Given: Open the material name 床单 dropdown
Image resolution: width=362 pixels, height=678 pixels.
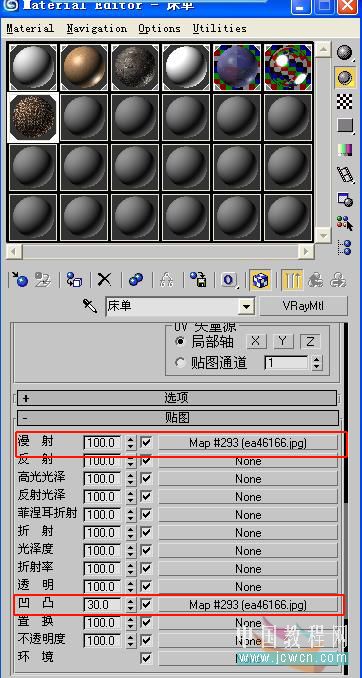Looking at the screenshot, I should pyautogui.click(x=246, y=307).
